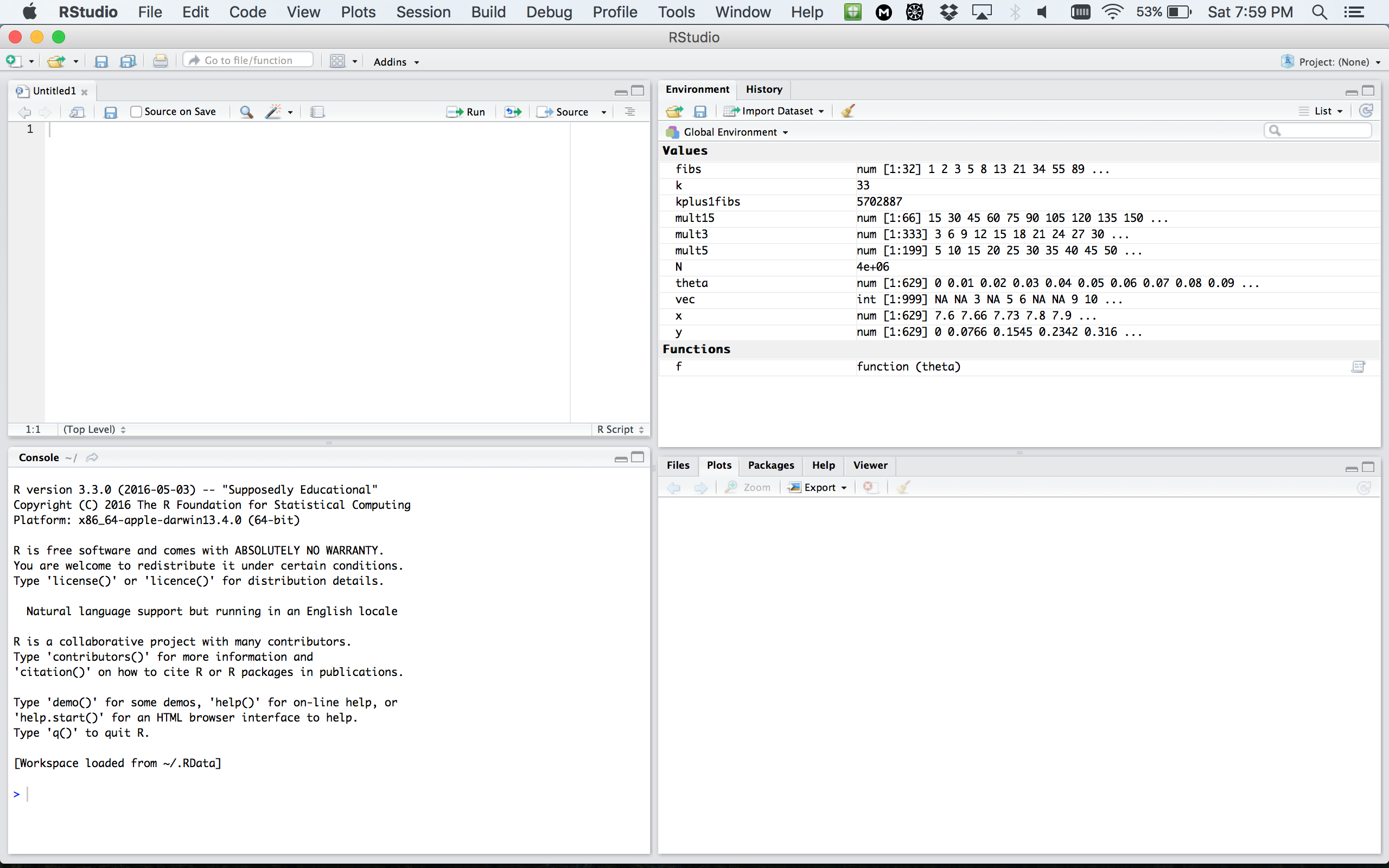
Task: Open the Session menu in the menu bar
Action: 423,12
